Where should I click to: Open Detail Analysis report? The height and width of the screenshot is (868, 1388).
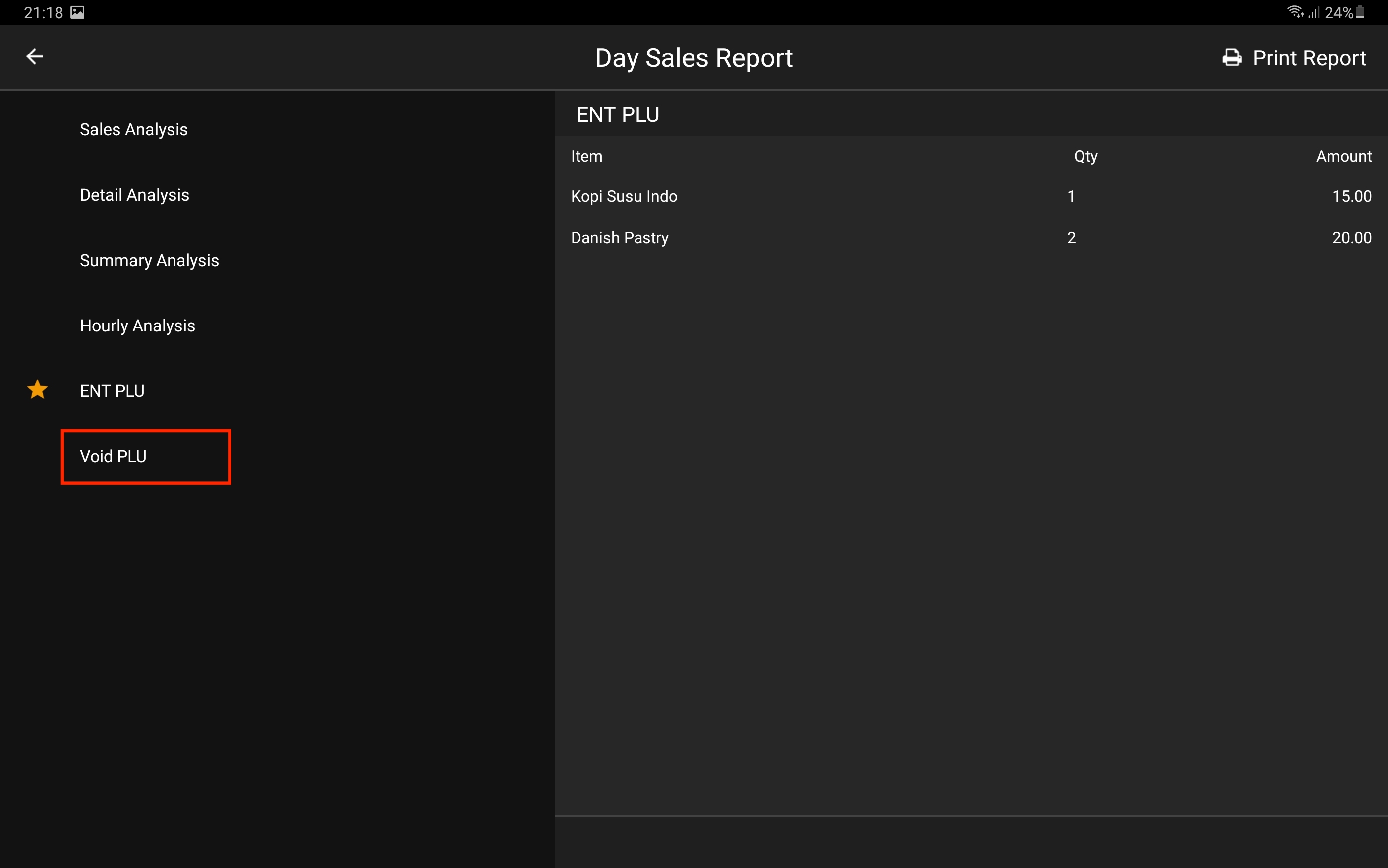pos(134,195)
